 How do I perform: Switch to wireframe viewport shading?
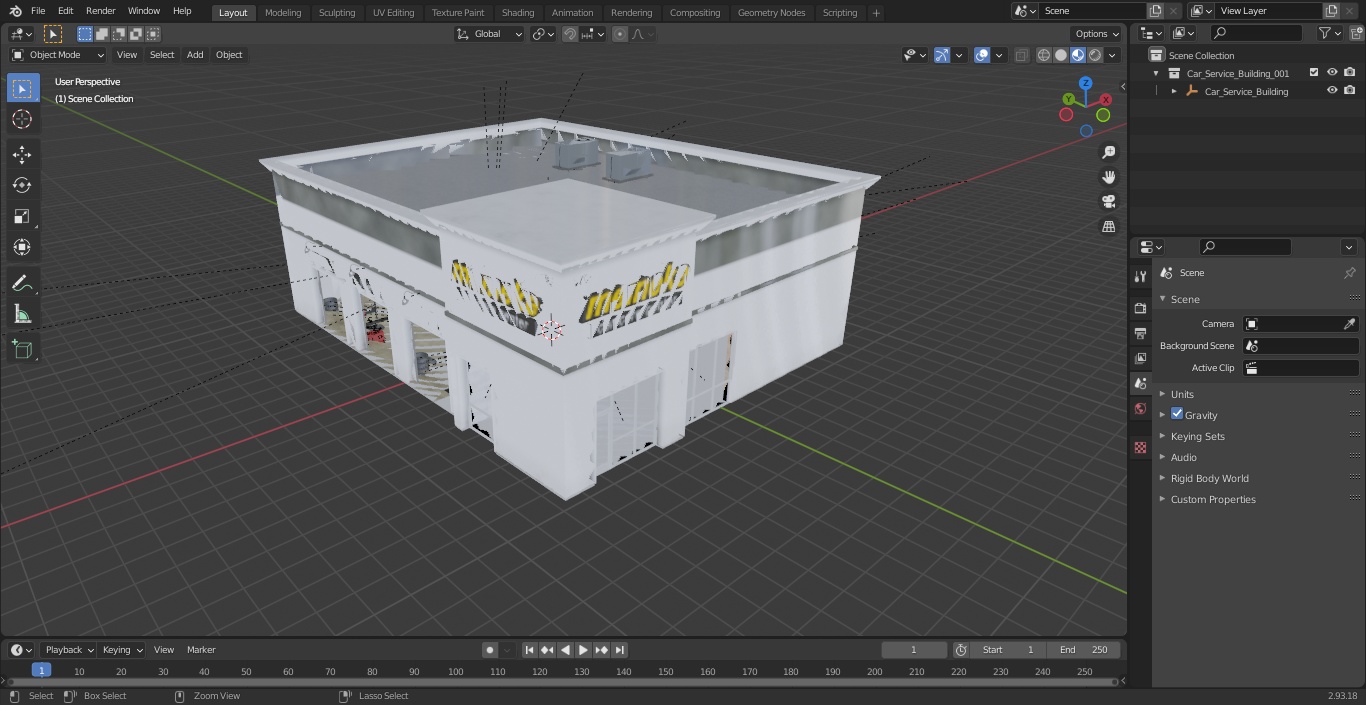(x=1044, y=55)
